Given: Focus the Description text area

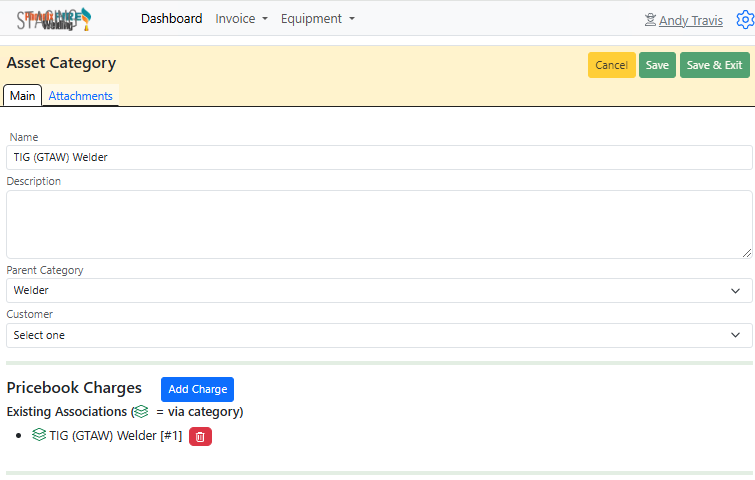Looking at the screenshot, I should [379, 224].
